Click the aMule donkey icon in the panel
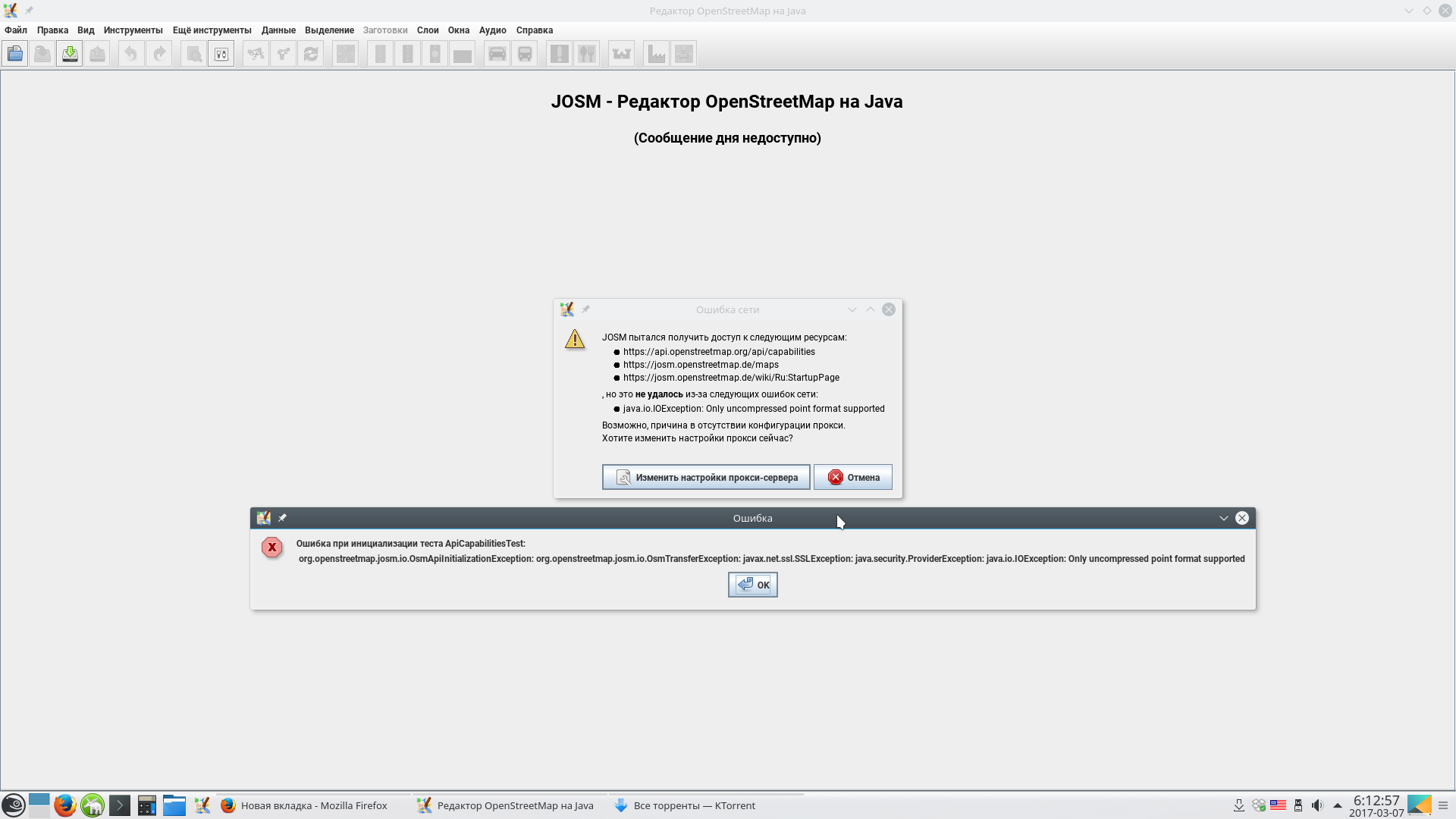This screenshot has width=1456, height=819. (x=93, y=805)
